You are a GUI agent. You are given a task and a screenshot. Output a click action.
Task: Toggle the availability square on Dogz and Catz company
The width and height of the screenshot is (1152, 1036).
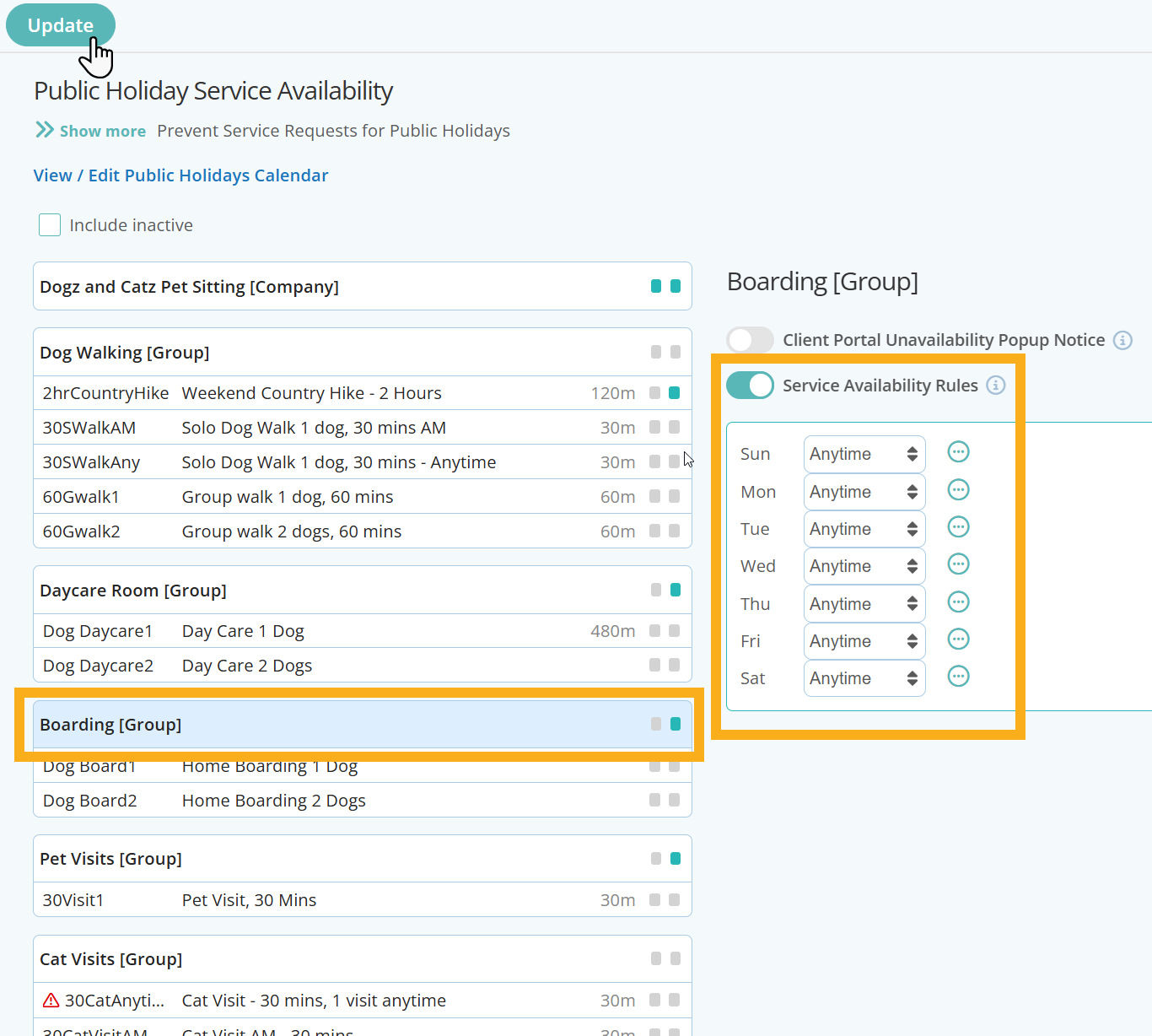(675, 286)
